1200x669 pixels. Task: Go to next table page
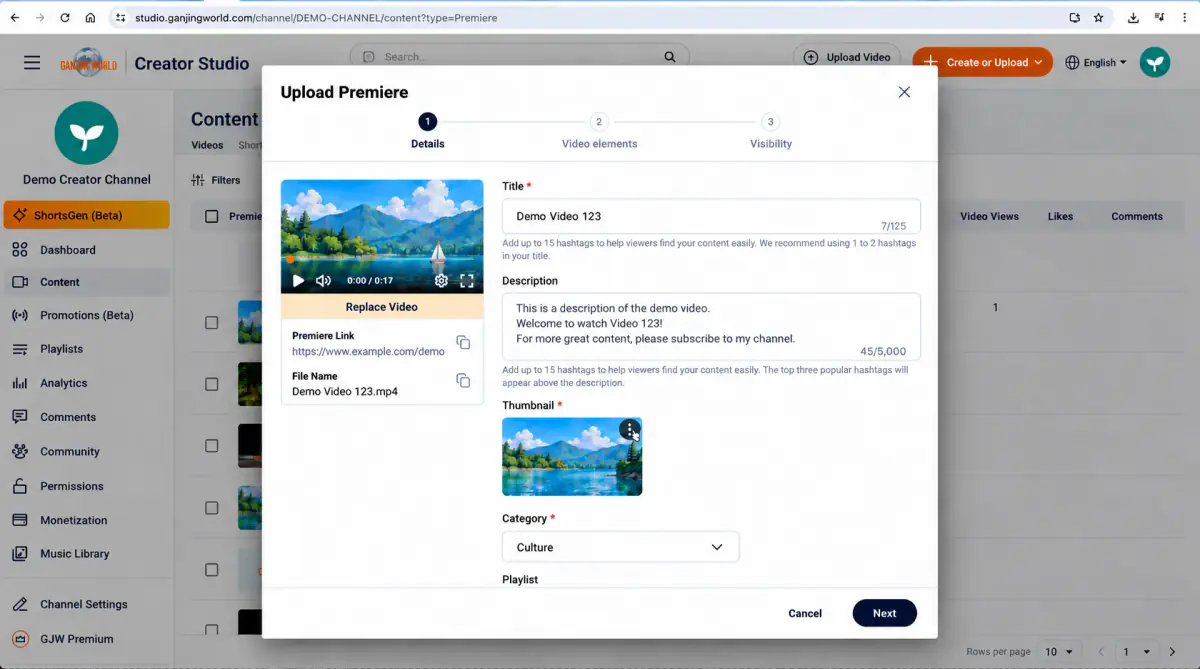[1172, 652]
